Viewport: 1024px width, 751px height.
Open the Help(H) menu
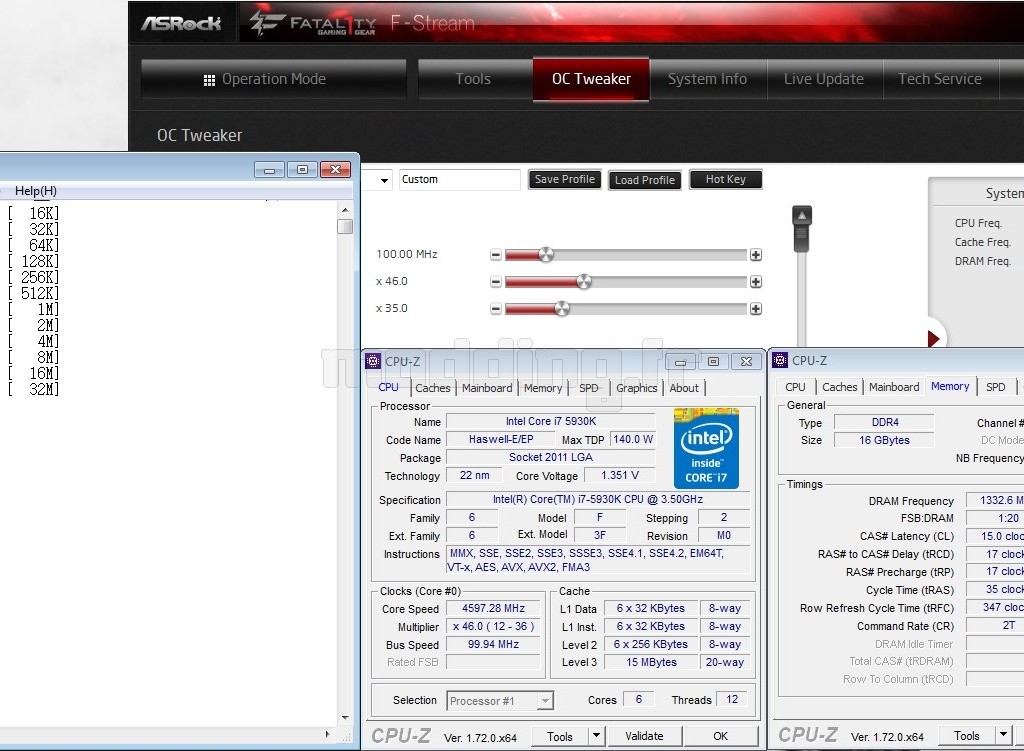click(x=36, y=191)
